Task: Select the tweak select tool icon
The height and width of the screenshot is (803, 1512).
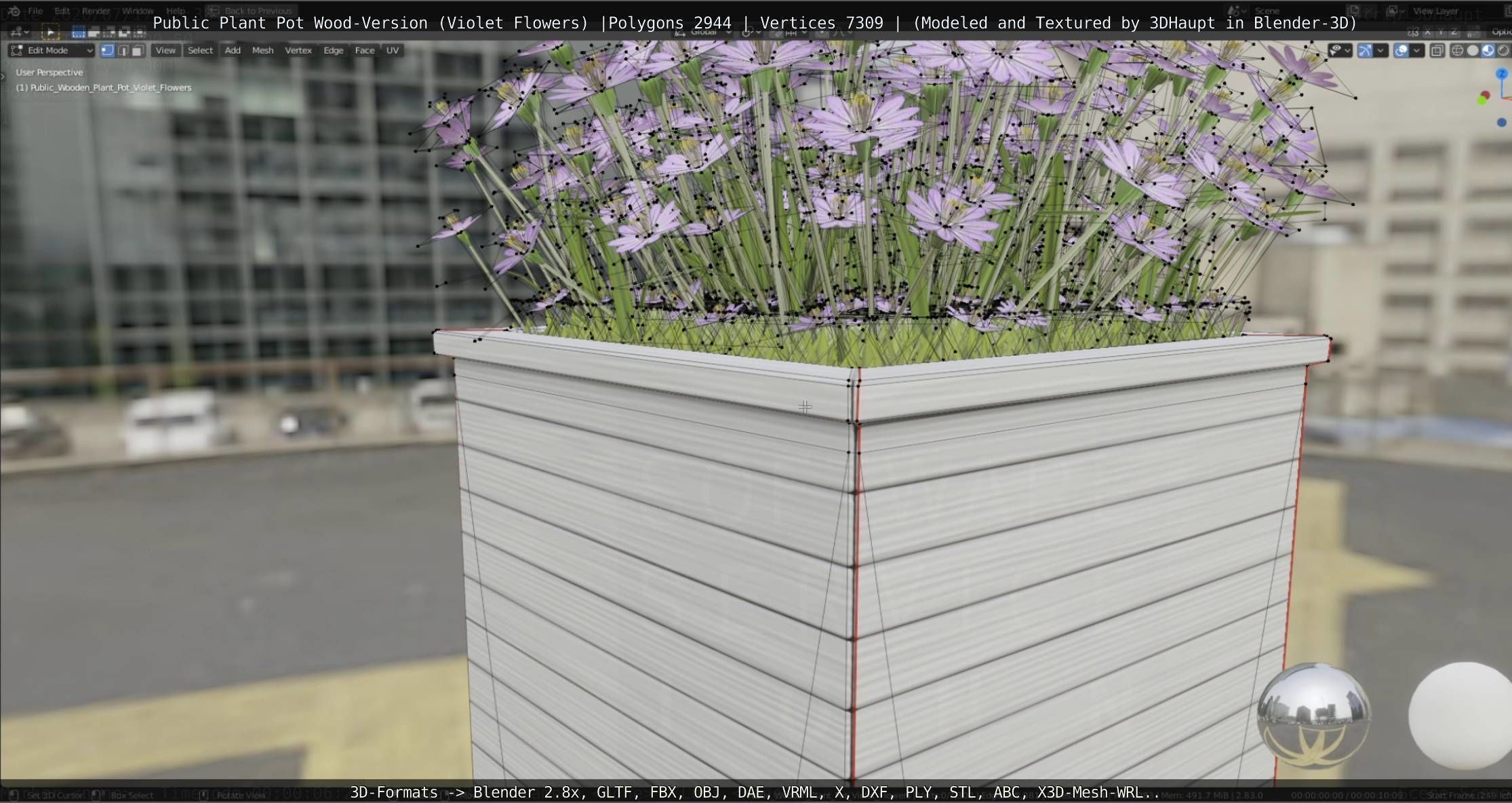Action: click(x=50, y=32)
